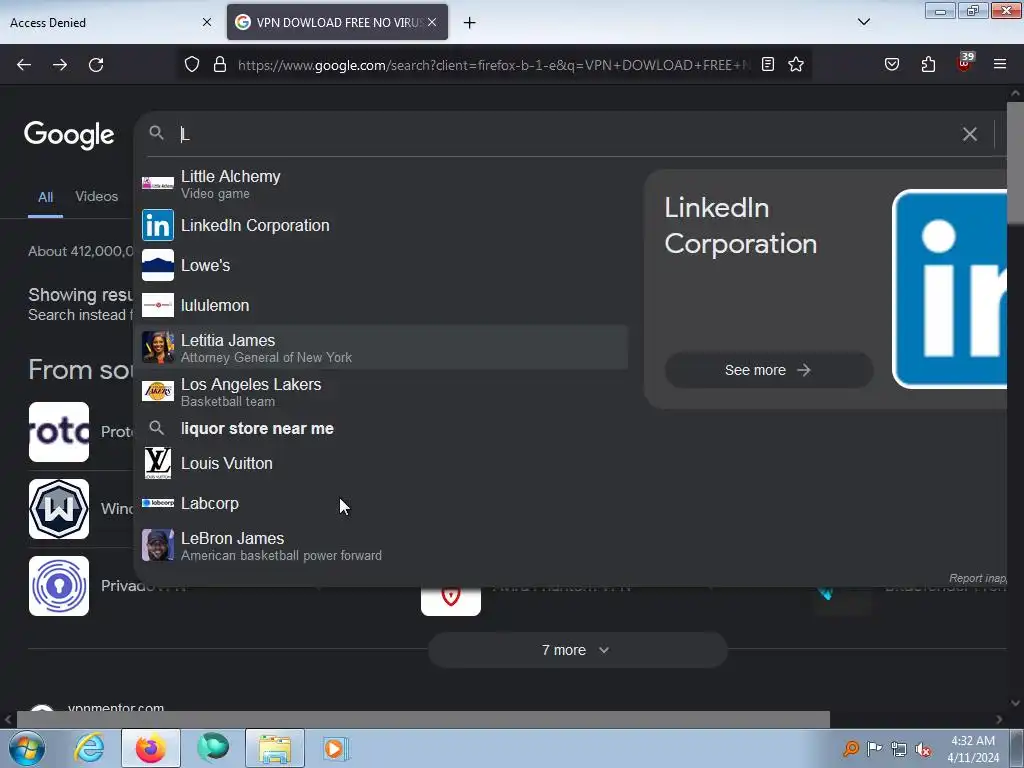The image size is (1024, 768).
Task: Go forward with the browser forward arrow
Action: click(x=60, y=65)
